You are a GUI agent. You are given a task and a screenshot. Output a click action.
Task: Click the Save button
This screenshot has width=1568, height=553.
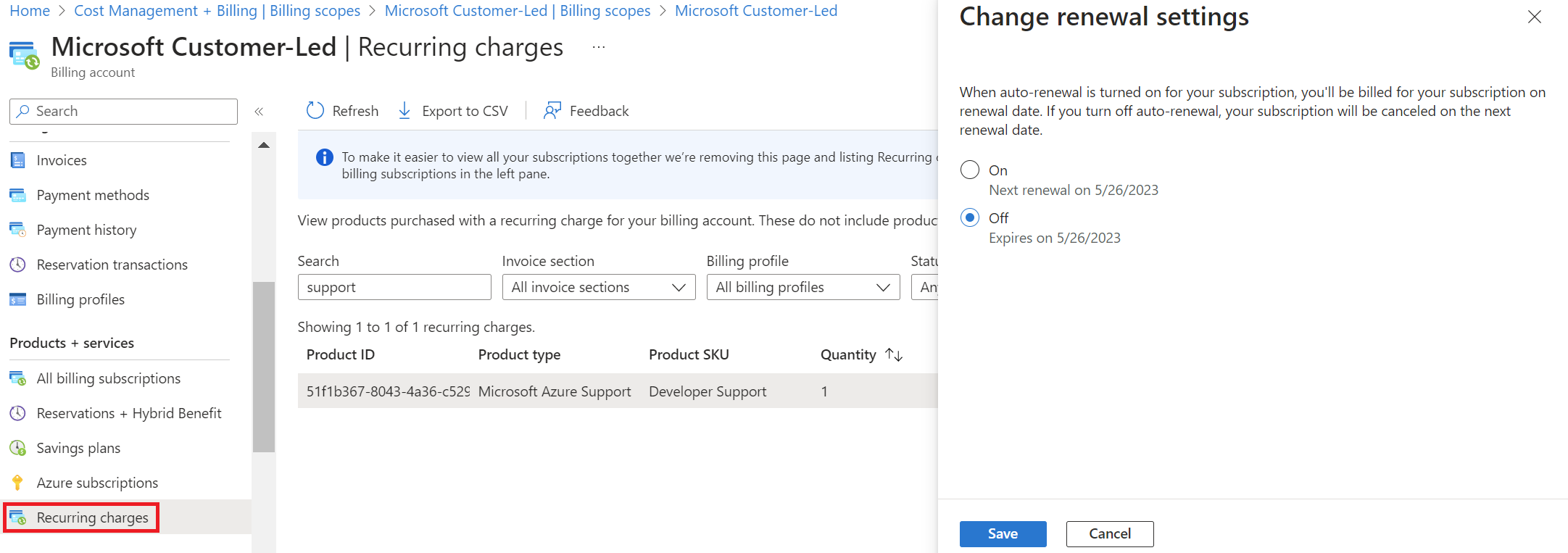tap(1003, 534)
